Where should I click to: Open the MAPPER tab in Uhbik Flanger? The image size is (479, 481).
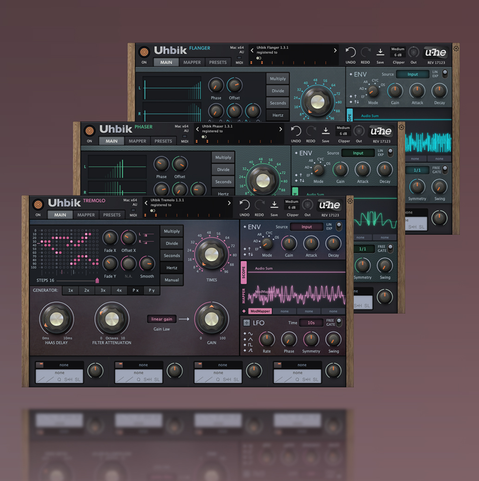[192, 62]
